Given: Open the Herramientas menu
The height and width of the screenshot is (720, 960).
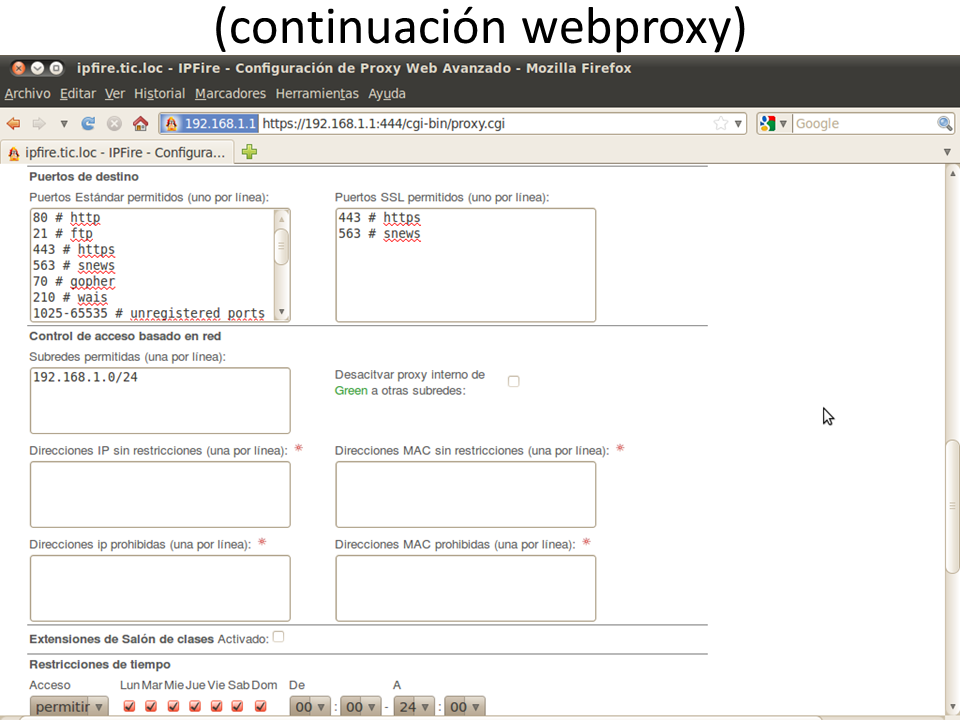Looking at the screenshot, I should 316,93.
